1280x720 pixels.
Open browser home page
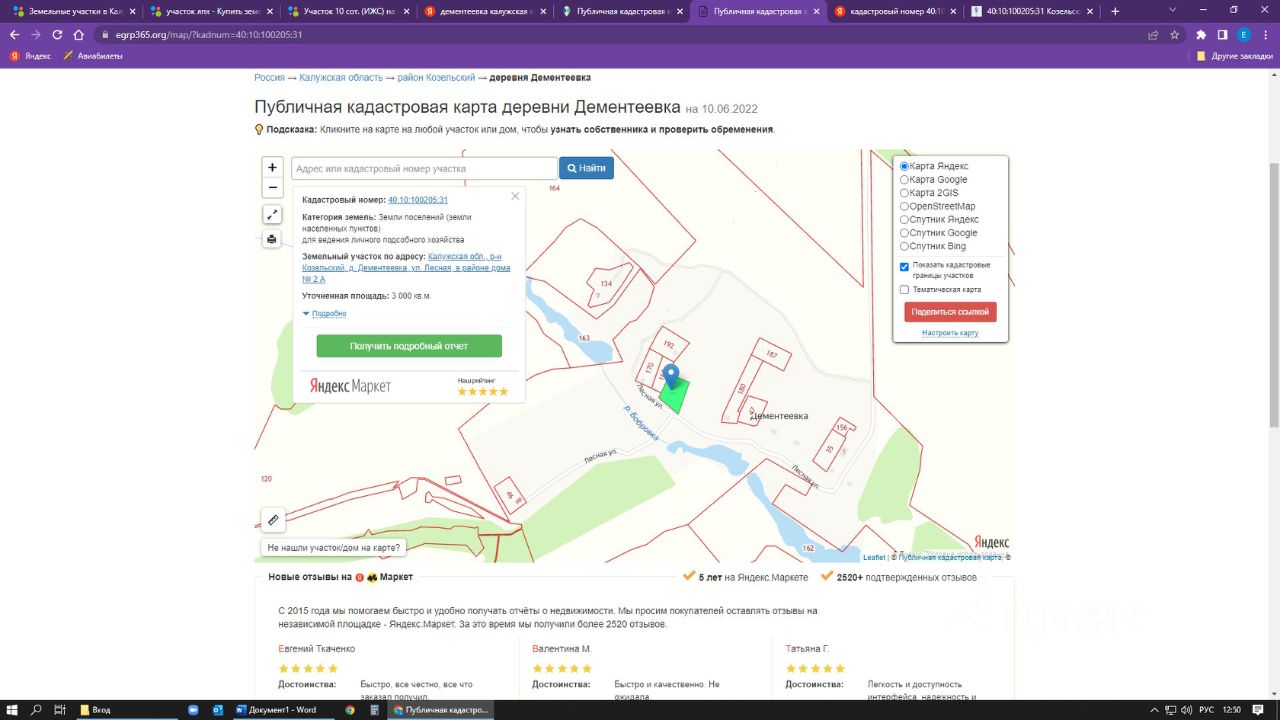coord(79,34)
